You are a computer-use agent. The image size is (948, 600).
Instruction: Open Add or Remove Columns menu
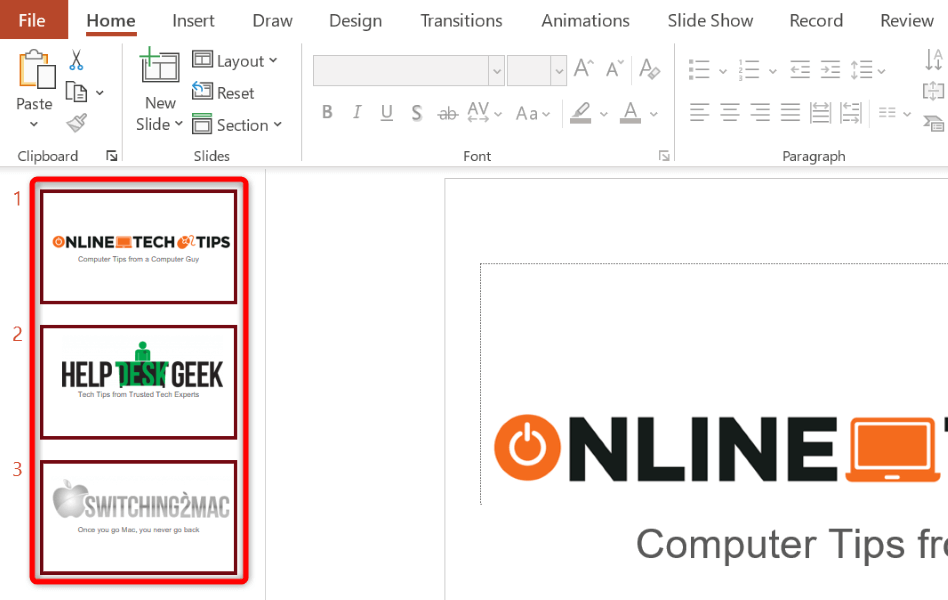pos(894,112)
